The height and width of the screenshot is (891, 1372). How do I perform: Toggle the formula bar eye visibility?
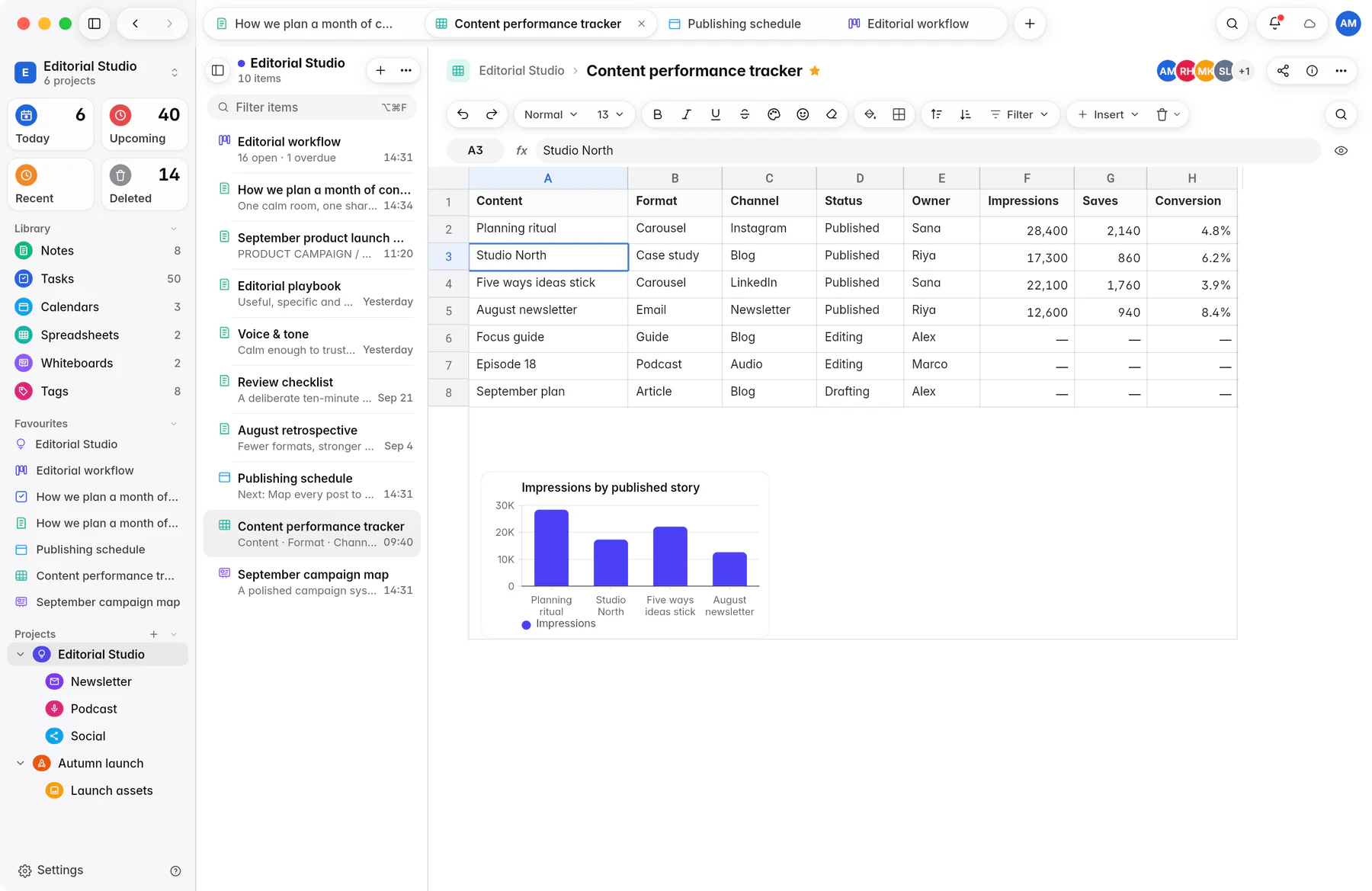(x=1341, y=151)
